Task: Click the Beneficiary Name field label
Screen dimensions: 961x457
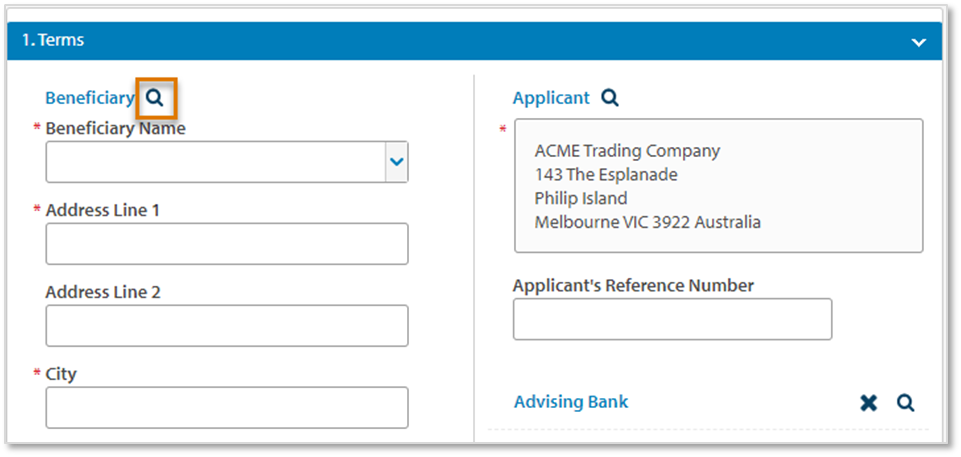Action: tap(115, 128)
